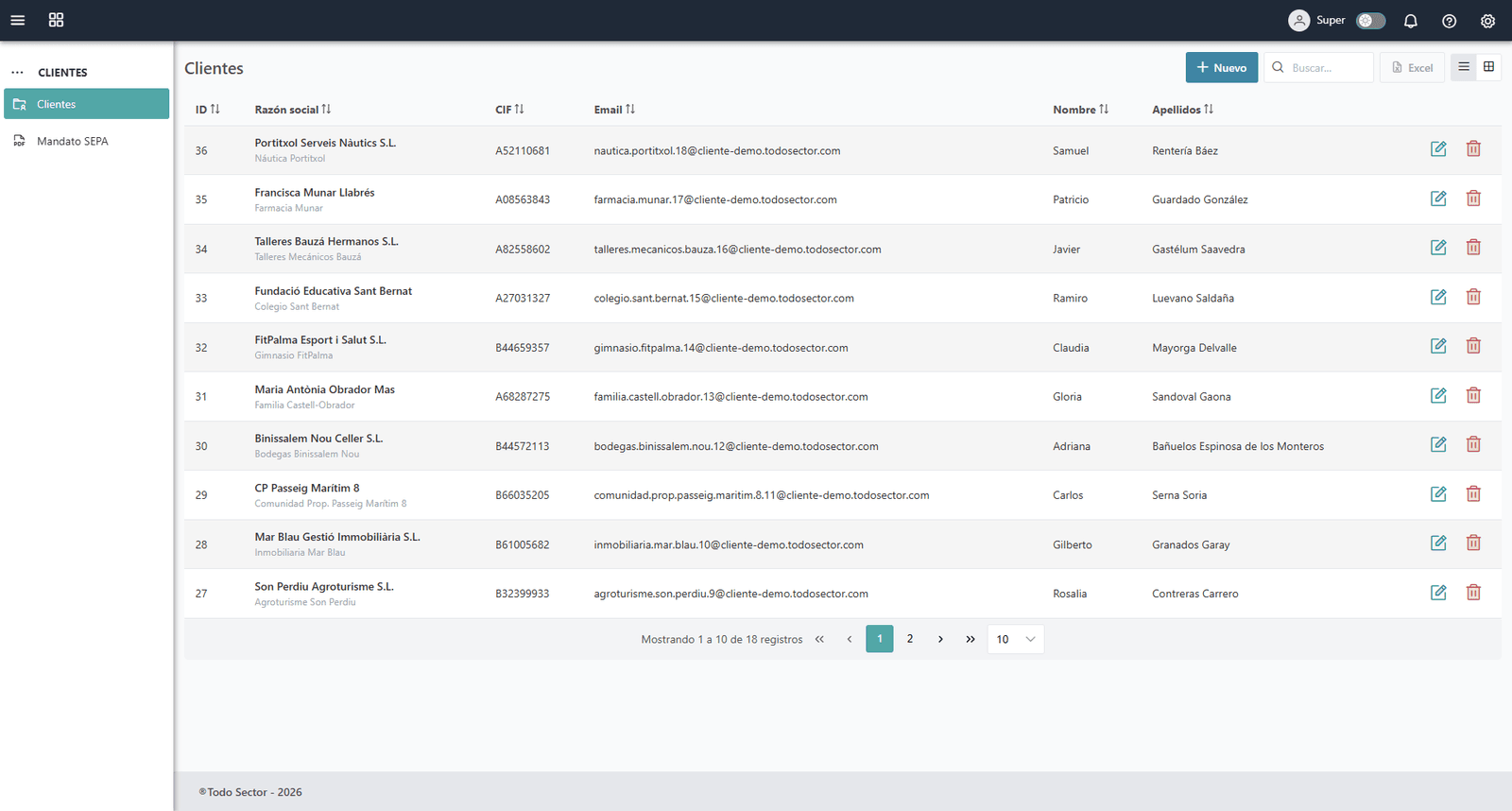This screenshot has width=1512, height=811.
Task: Edit client Binissalem Nou Celler S.L.
Action: [x=1438, y=444]
